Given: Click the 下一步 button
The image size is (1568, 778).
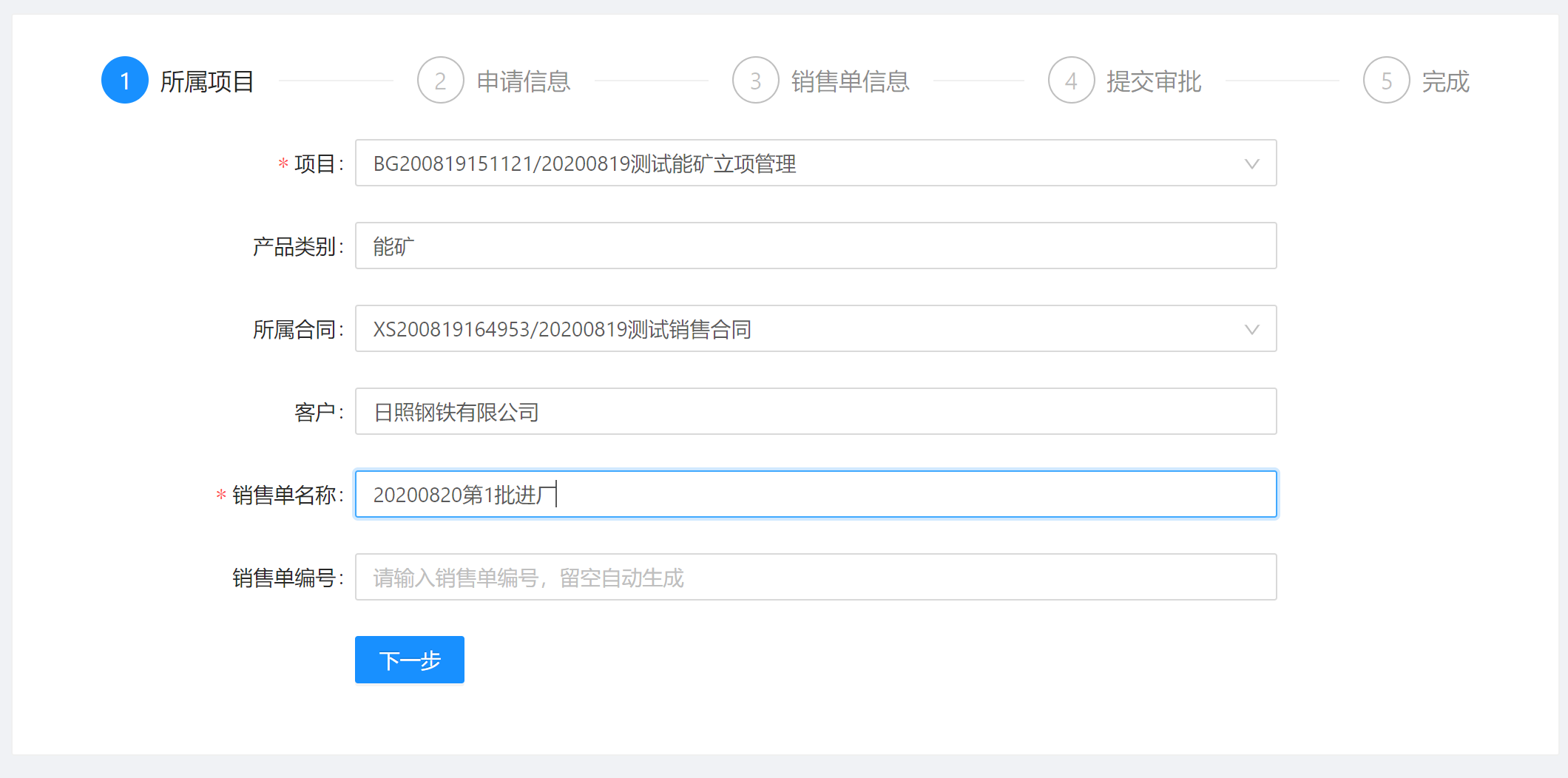Looking at the screenshot, I should click(410, 660).
